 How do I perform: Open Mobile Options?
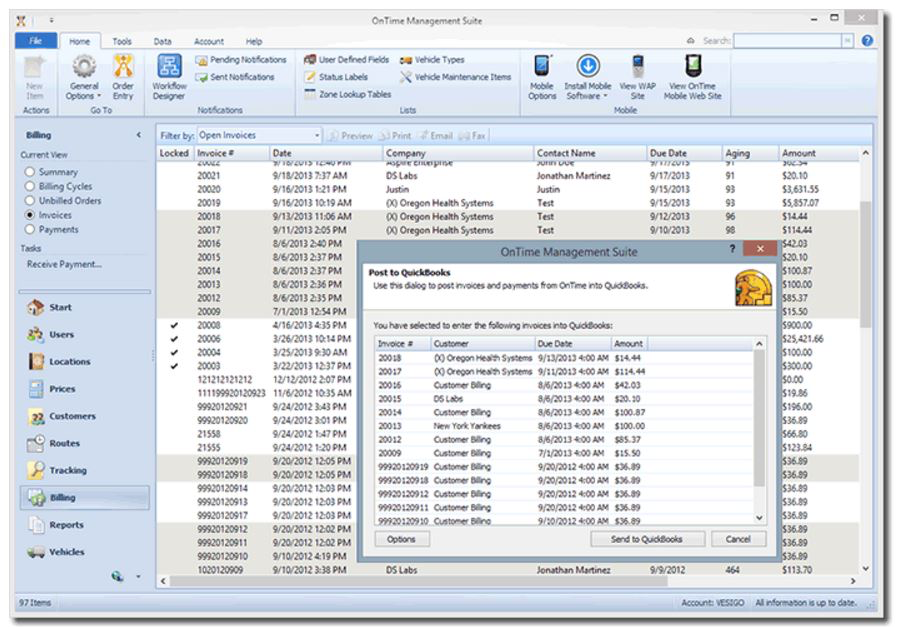[542, 77]
